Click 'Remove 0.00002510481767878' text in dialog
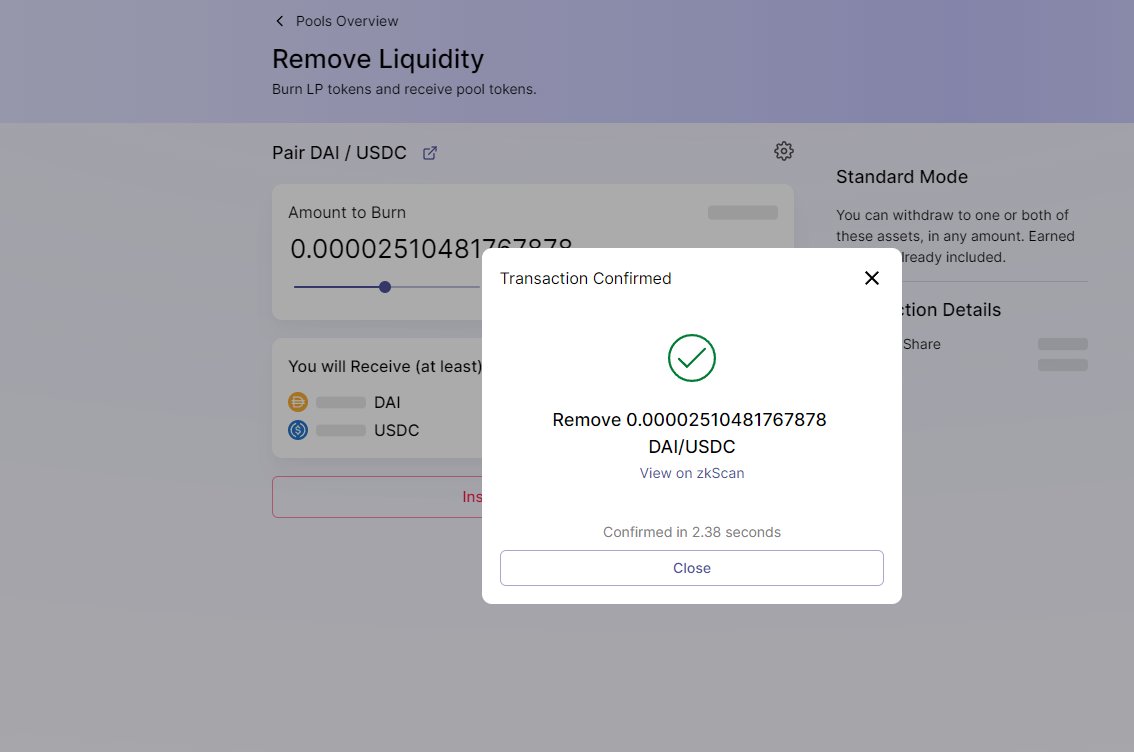The height and width of the screenshot is (752, 1134). [689, 419]
